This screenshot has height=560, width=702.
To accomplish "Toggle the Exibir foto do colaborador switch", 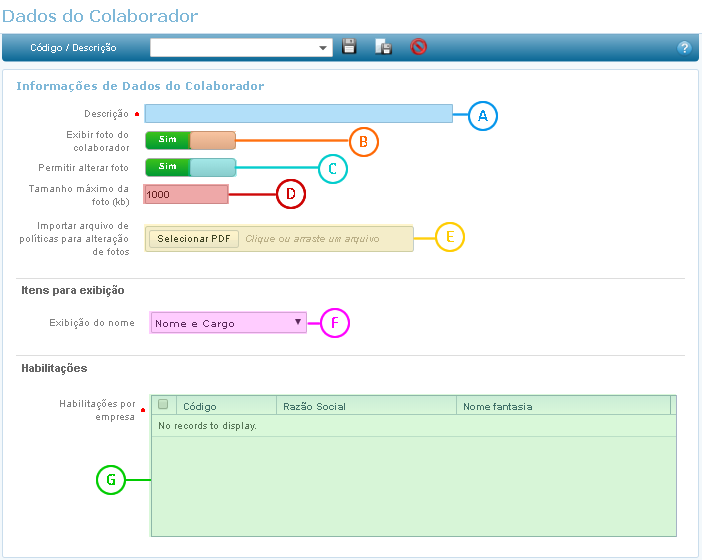I will tap(190, 140).
